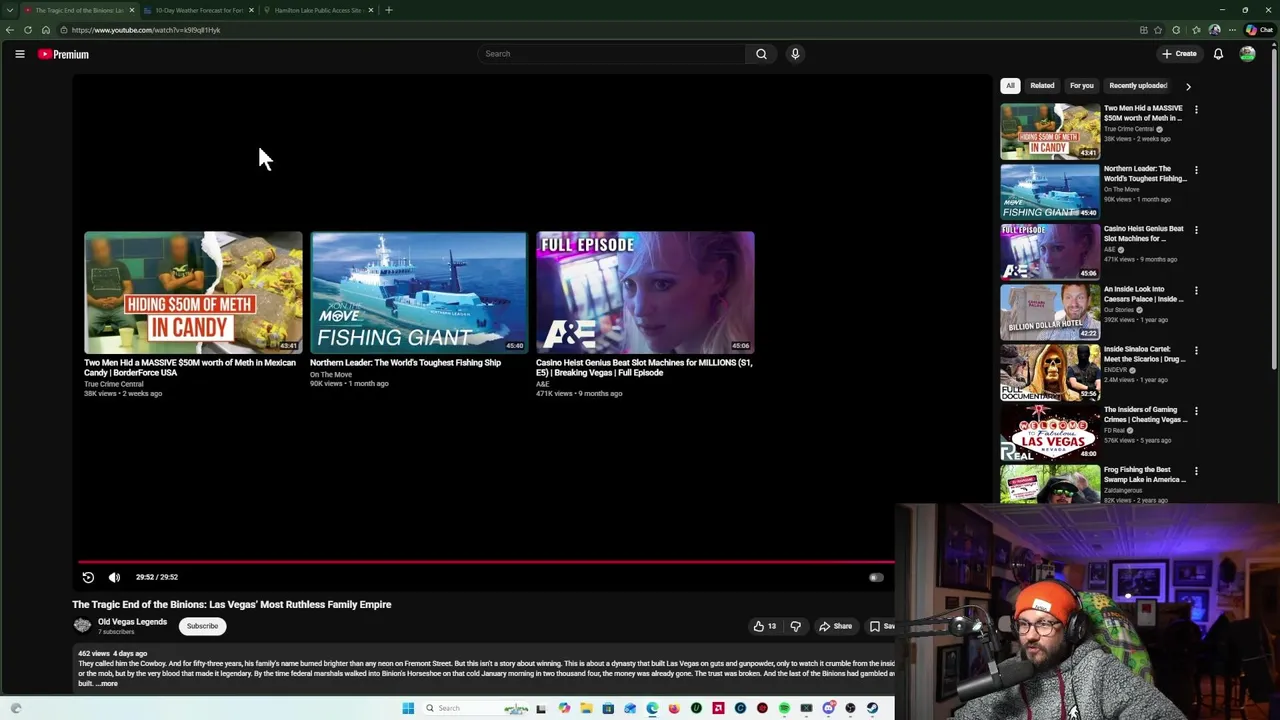Click the YouTube search magnifier button
Viewport: 1280px width, 720px height.
[761, 54]
